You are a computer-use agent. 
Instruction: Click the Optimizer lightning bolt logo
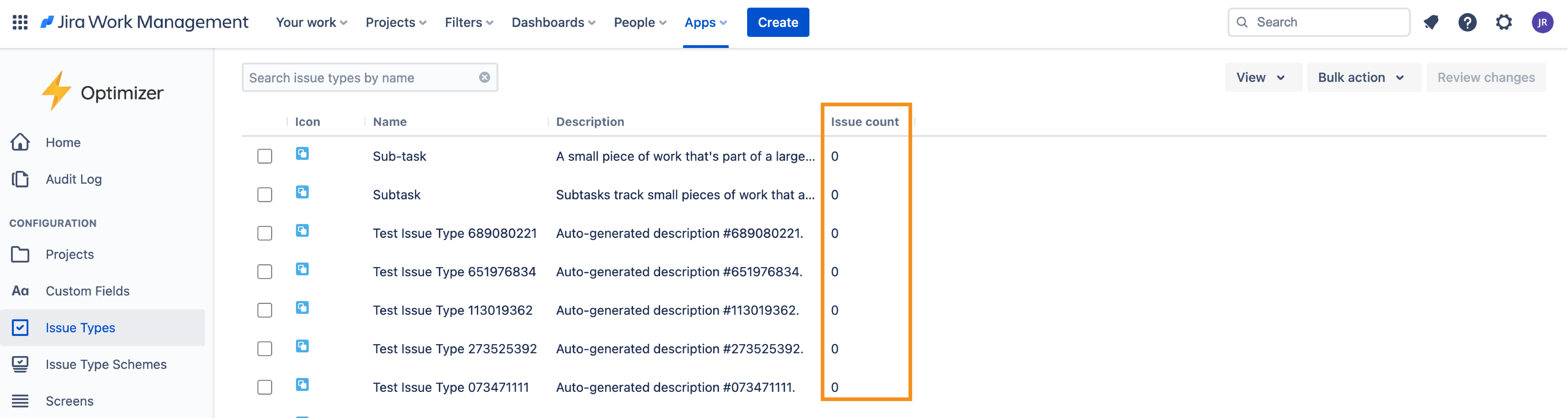tap(57, 91)
